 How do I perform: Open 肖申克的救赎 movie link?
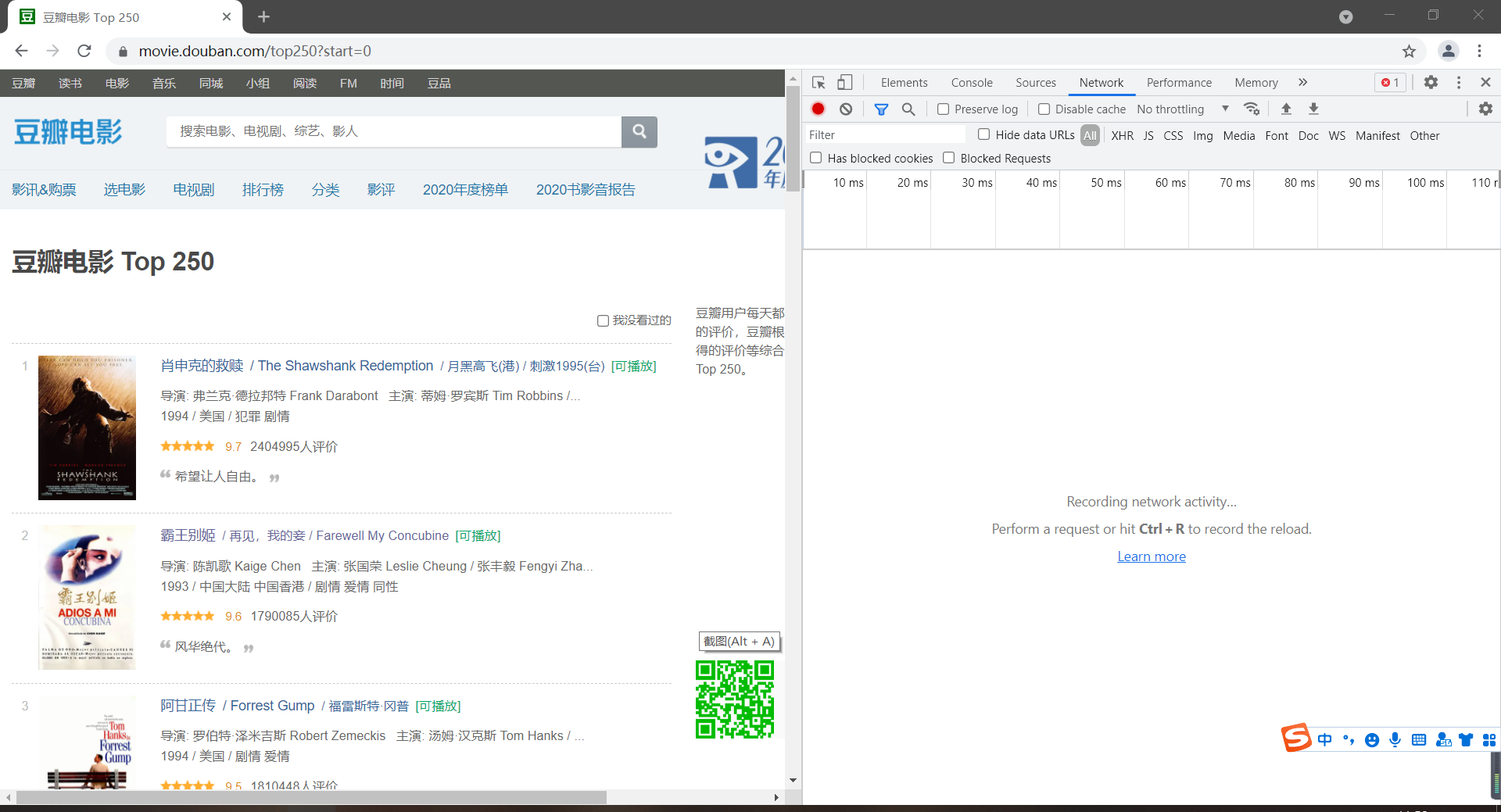202,366
